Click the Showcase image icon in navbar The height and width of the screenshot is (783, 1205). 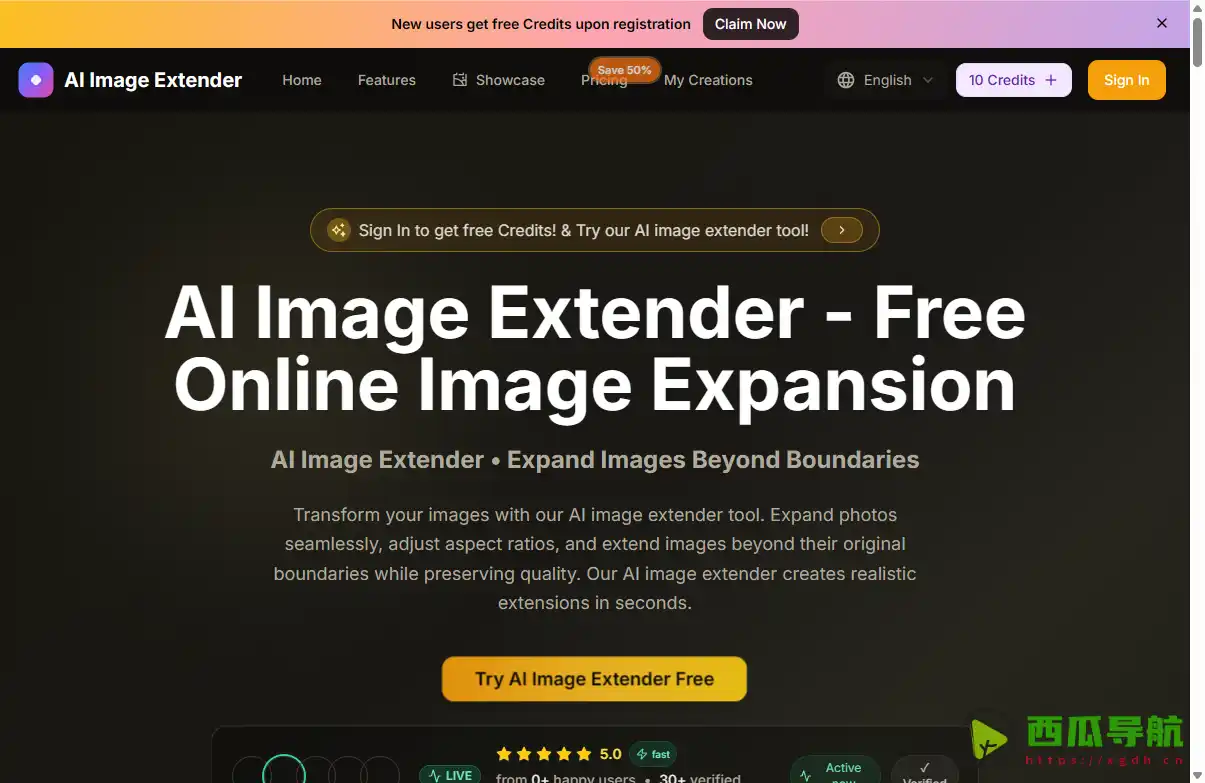[x=460, y=80]
